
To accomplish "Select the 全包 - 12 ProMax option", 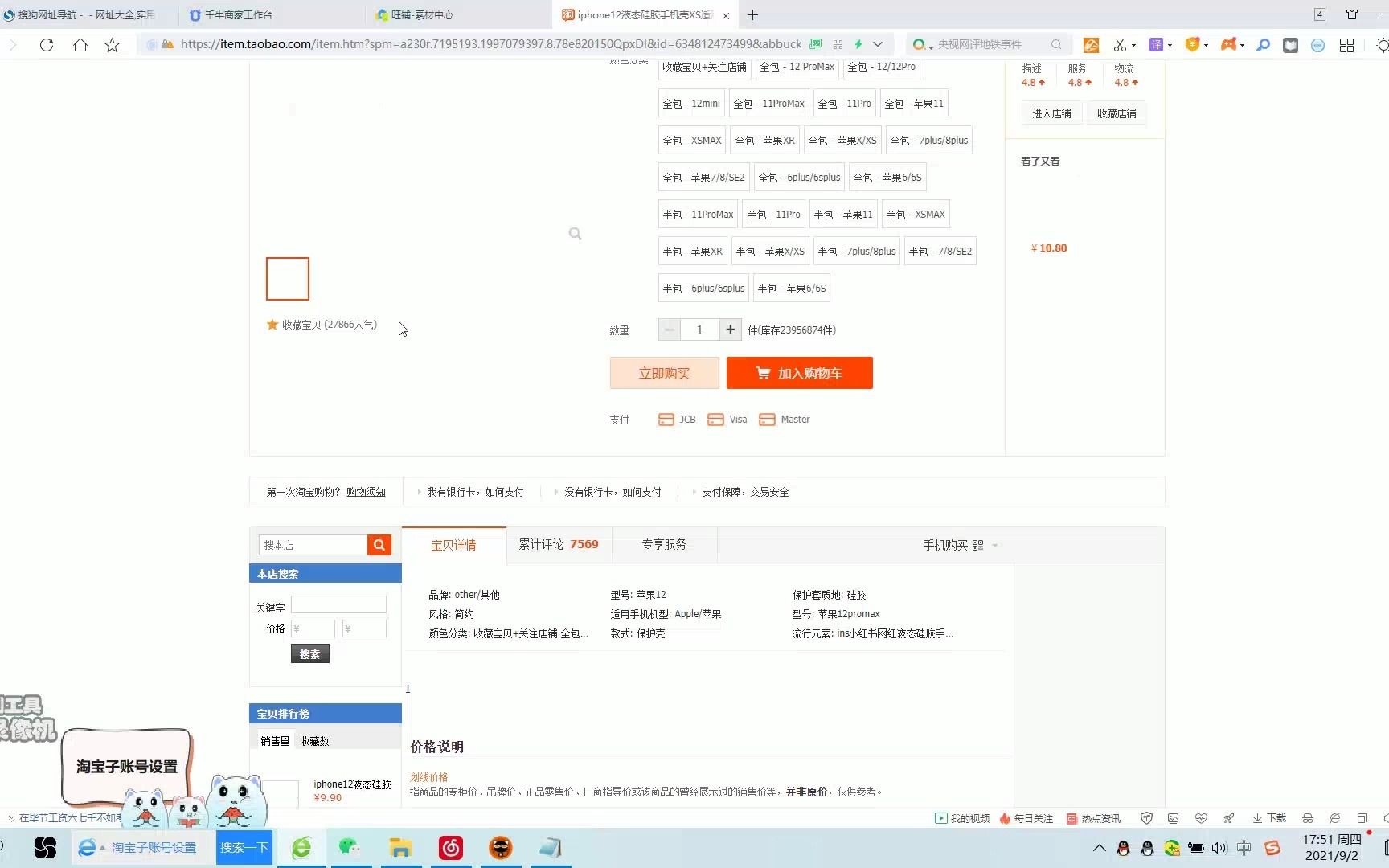I will tap(797, 67).
